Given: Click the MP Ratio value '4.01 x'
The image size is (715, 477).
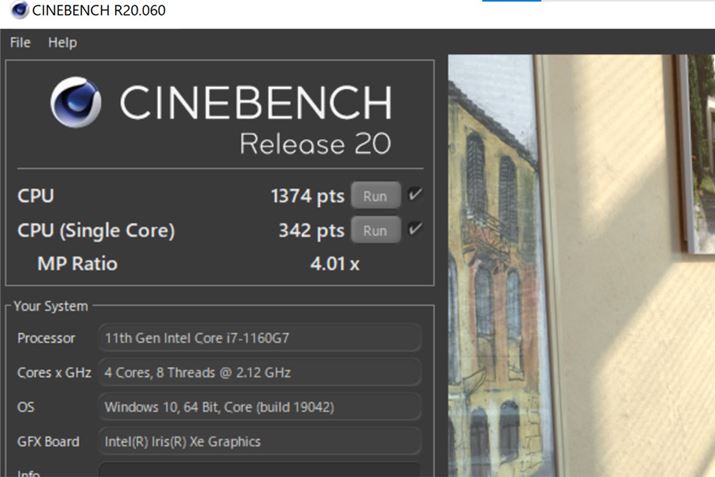Looking at the screenshot, I should point(335,264).
